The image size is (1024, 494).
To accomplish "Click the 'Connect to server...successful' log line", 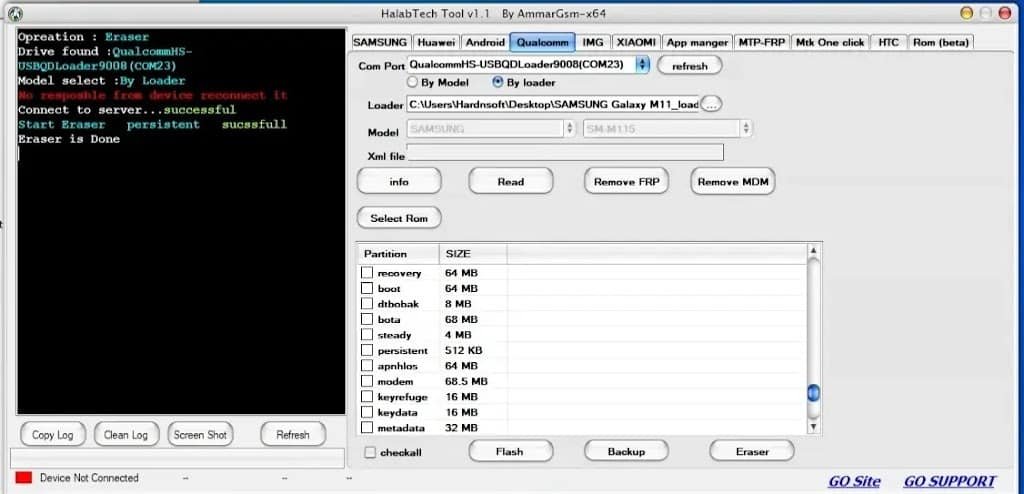I will pos(127,110).
